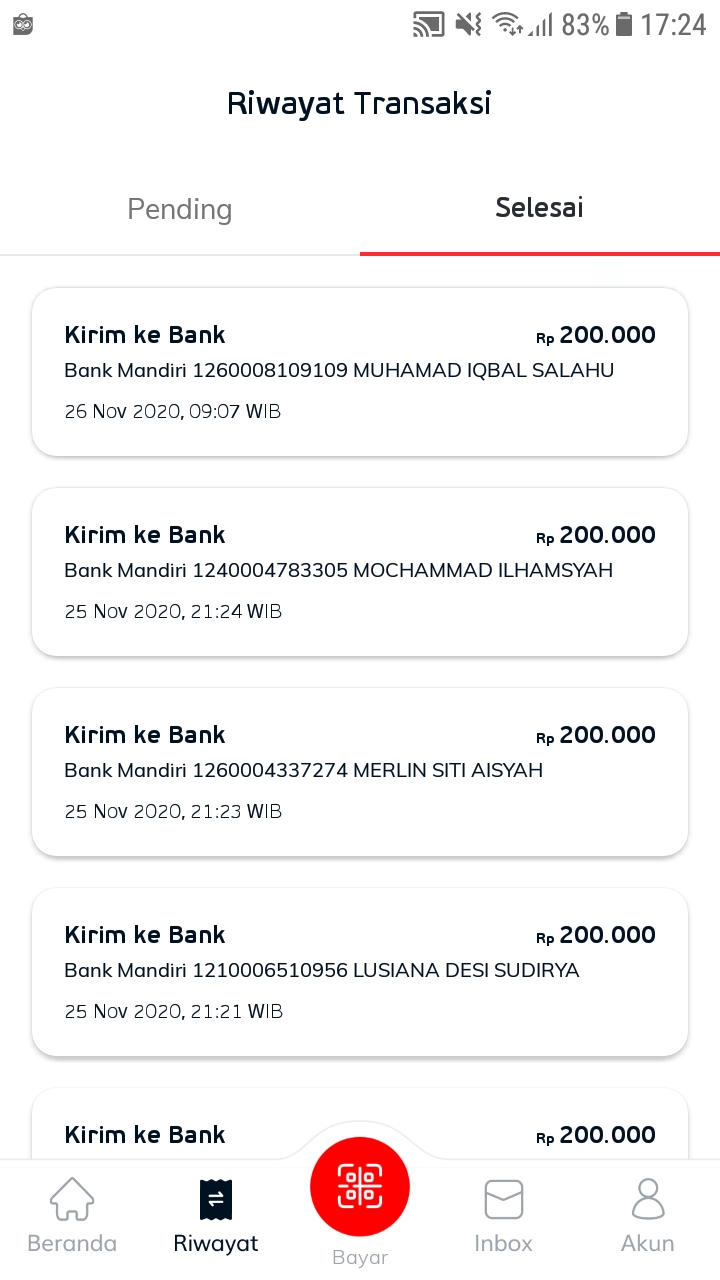Open the partially visible bottom transaction card
This screenshot has height=1280, width=720.
click(360, 1124)
